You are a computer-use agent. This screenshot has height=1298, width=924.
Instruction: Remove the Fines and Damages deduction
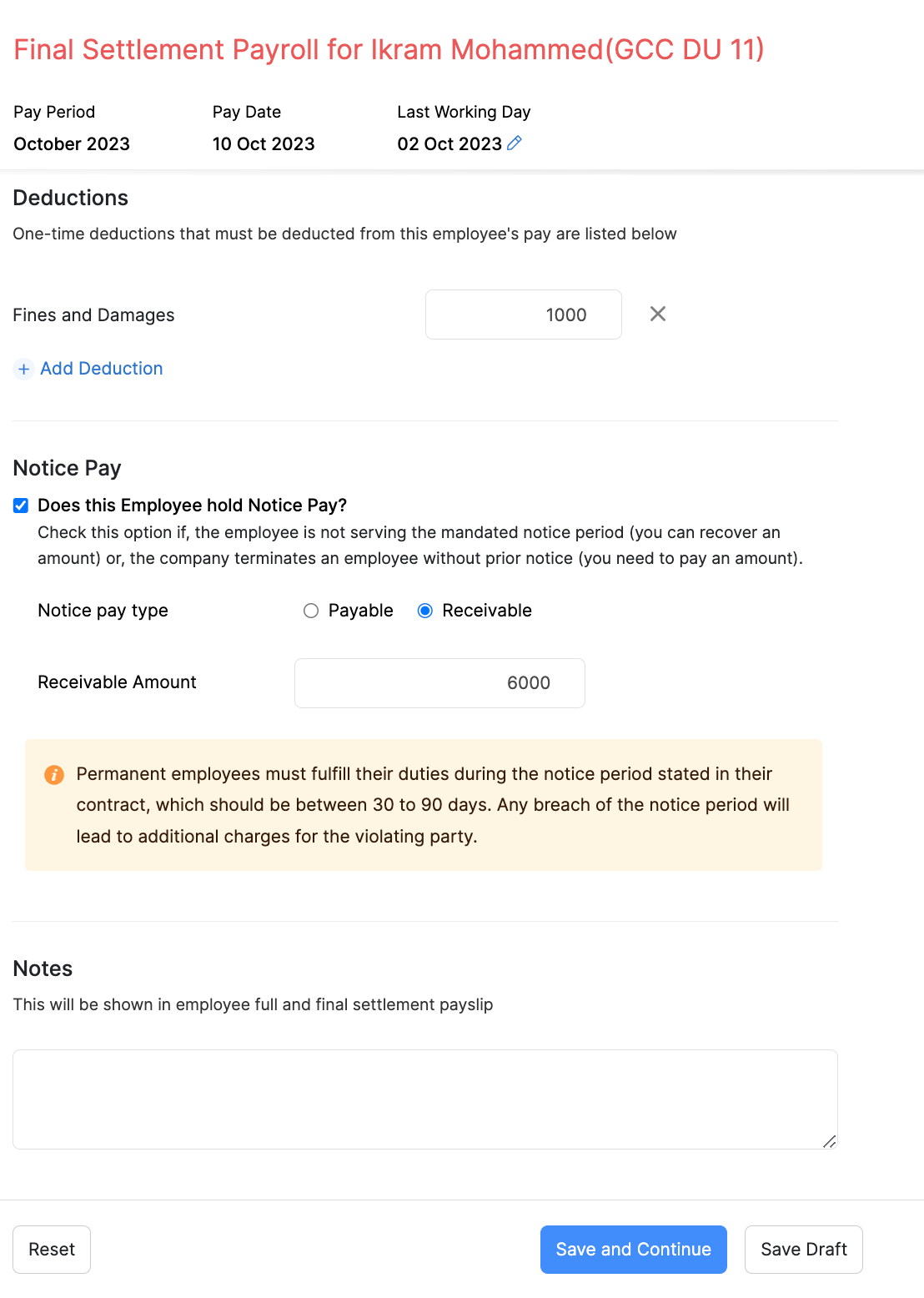pos(658,314)
